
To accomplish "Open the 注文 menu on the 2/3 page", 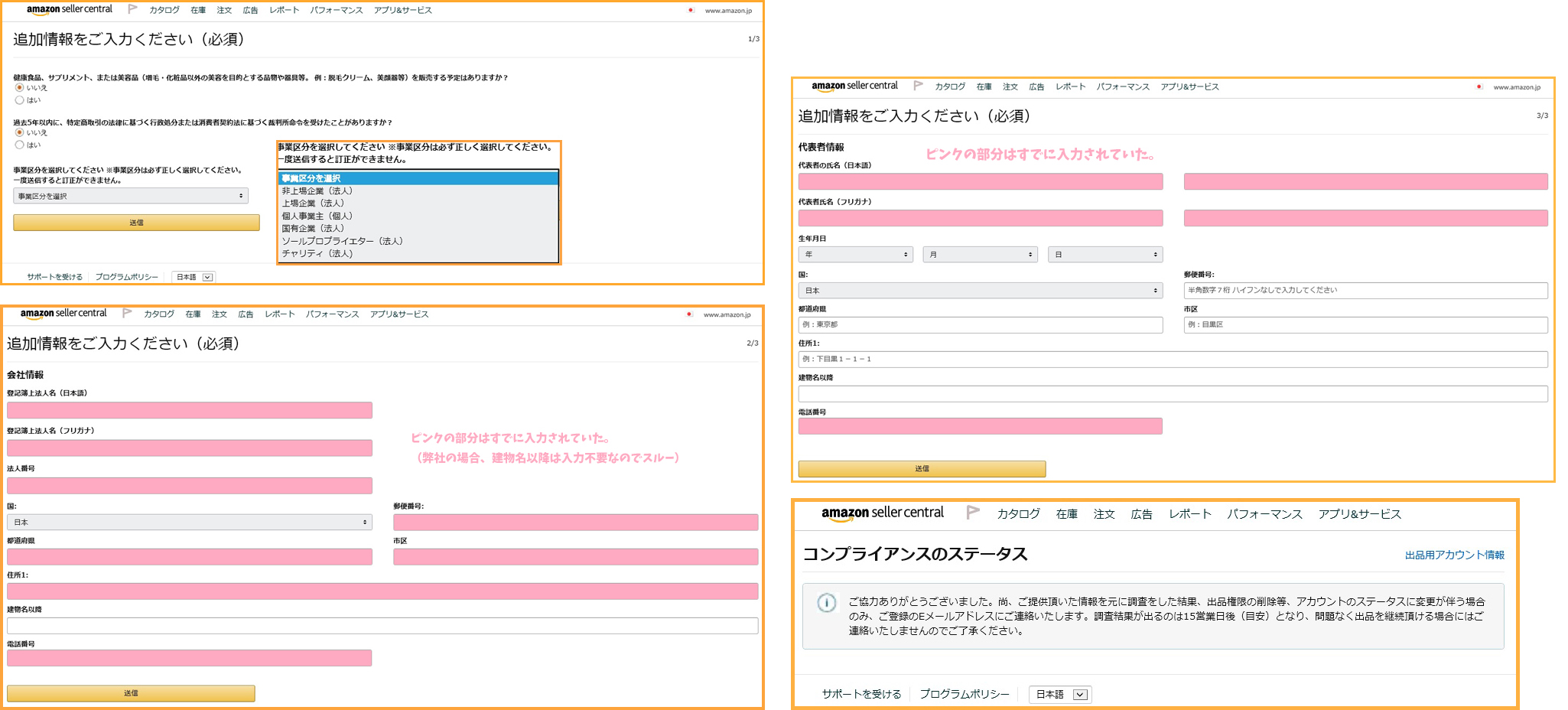I will point(220,314).
